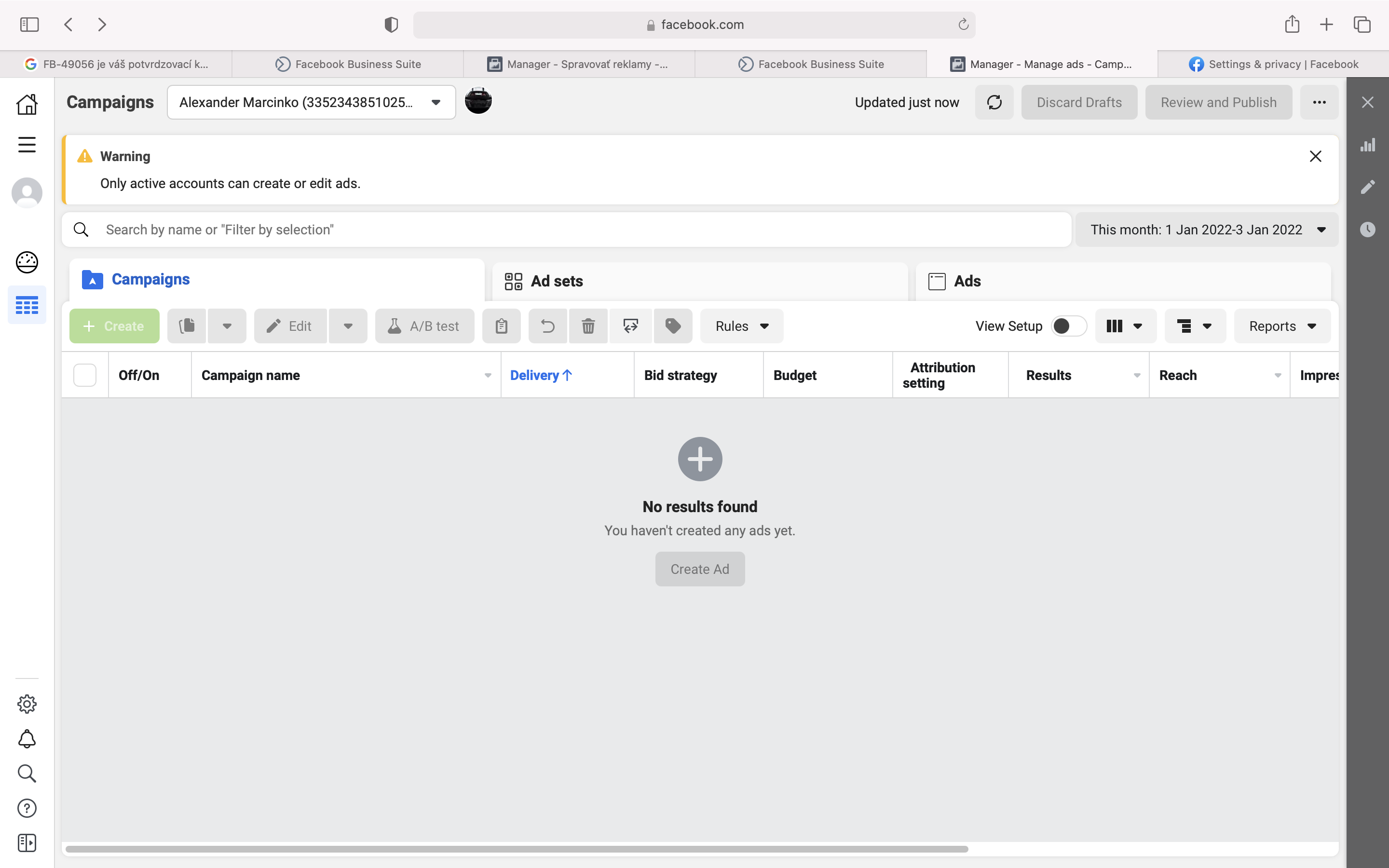Open the Help question mark icon

pos(27,808)
